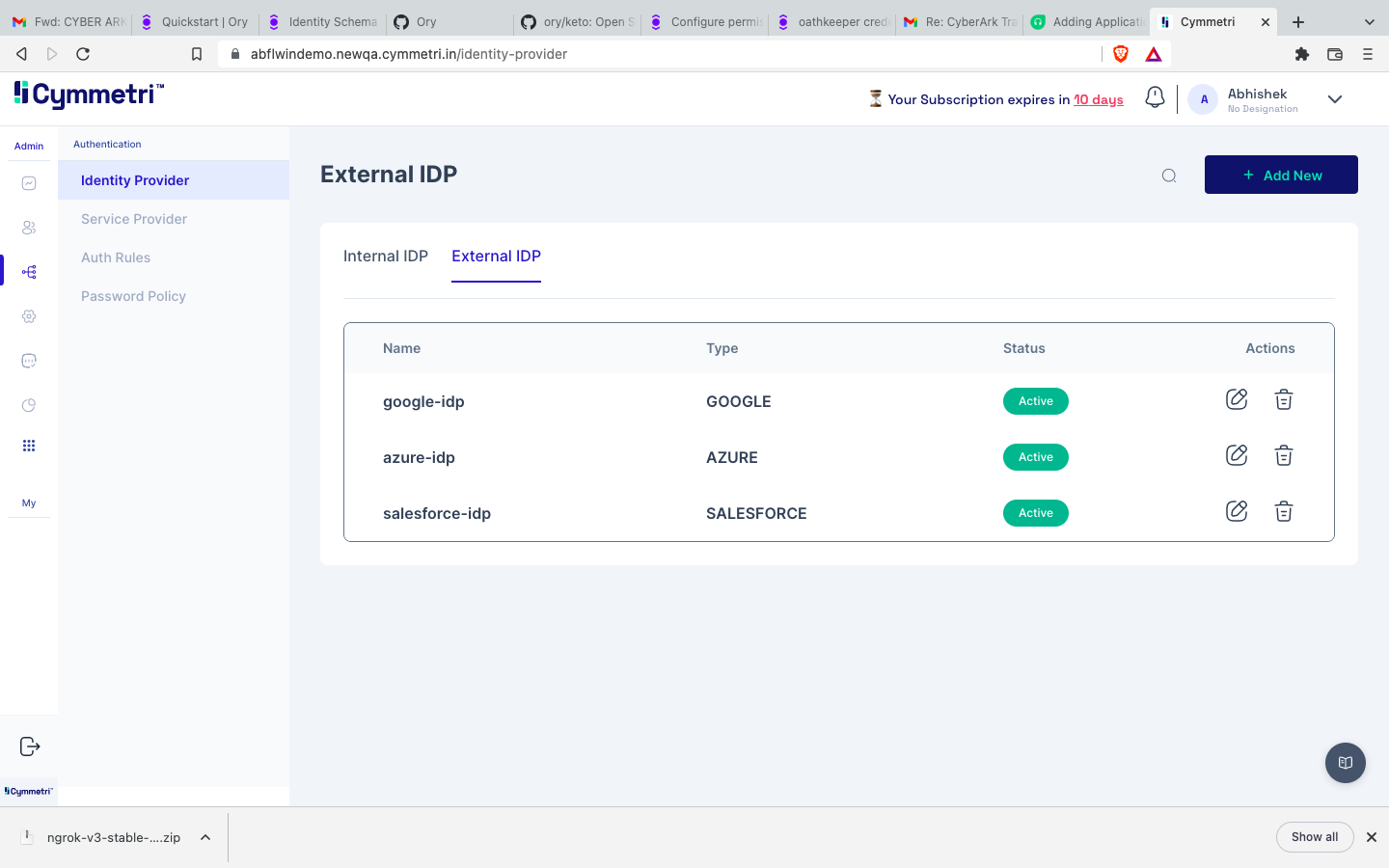Click the Add New button

click(1281, 175)
